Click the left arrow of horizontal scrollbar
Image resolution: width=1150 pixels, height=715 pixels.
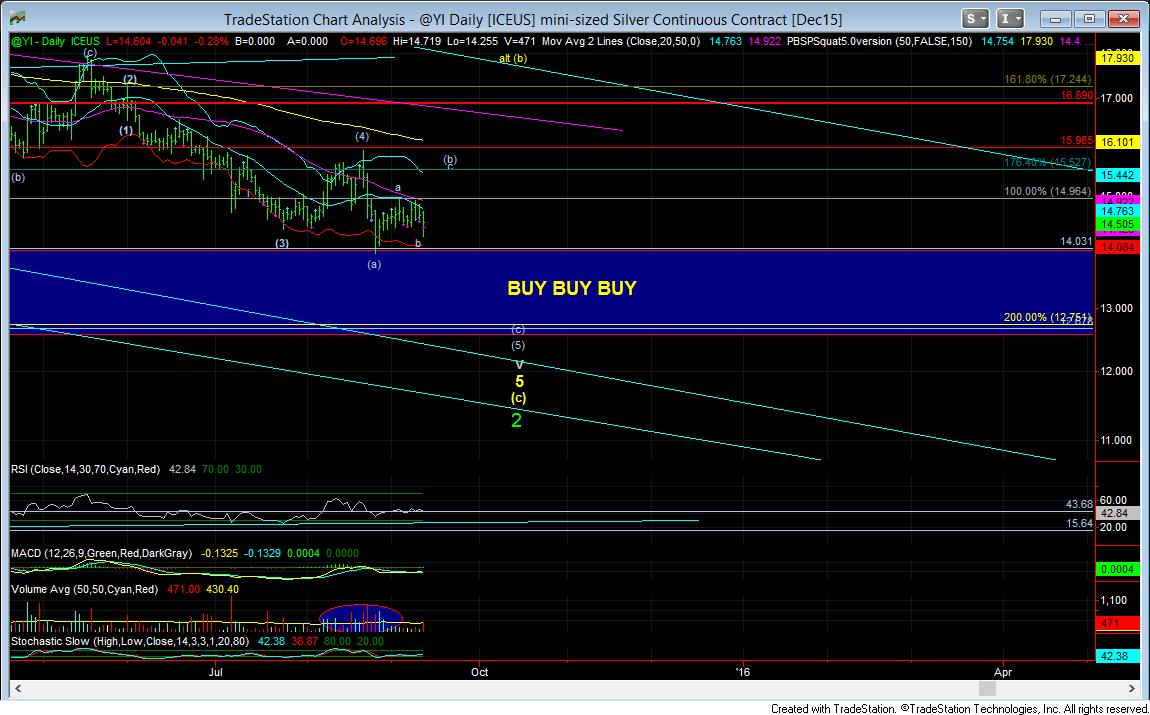pos(18,689)
